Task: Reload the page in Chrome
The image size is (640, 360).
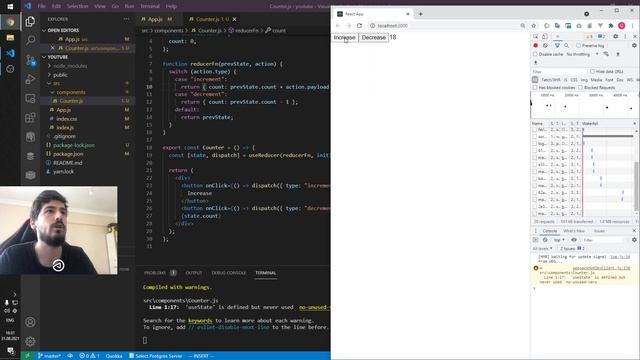Action: click(x=359, y=25)
